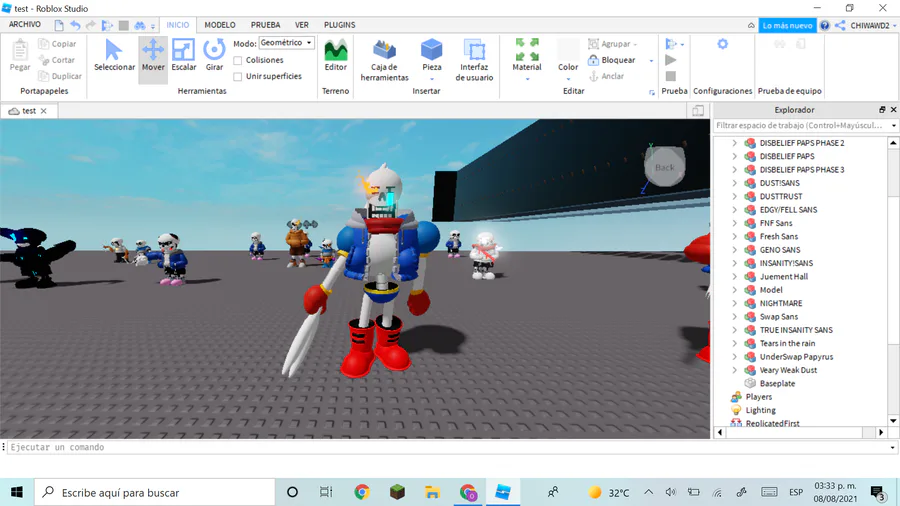Click the undo arrow in quick toolbar
The image size is (900, 506).
[75, 25]
